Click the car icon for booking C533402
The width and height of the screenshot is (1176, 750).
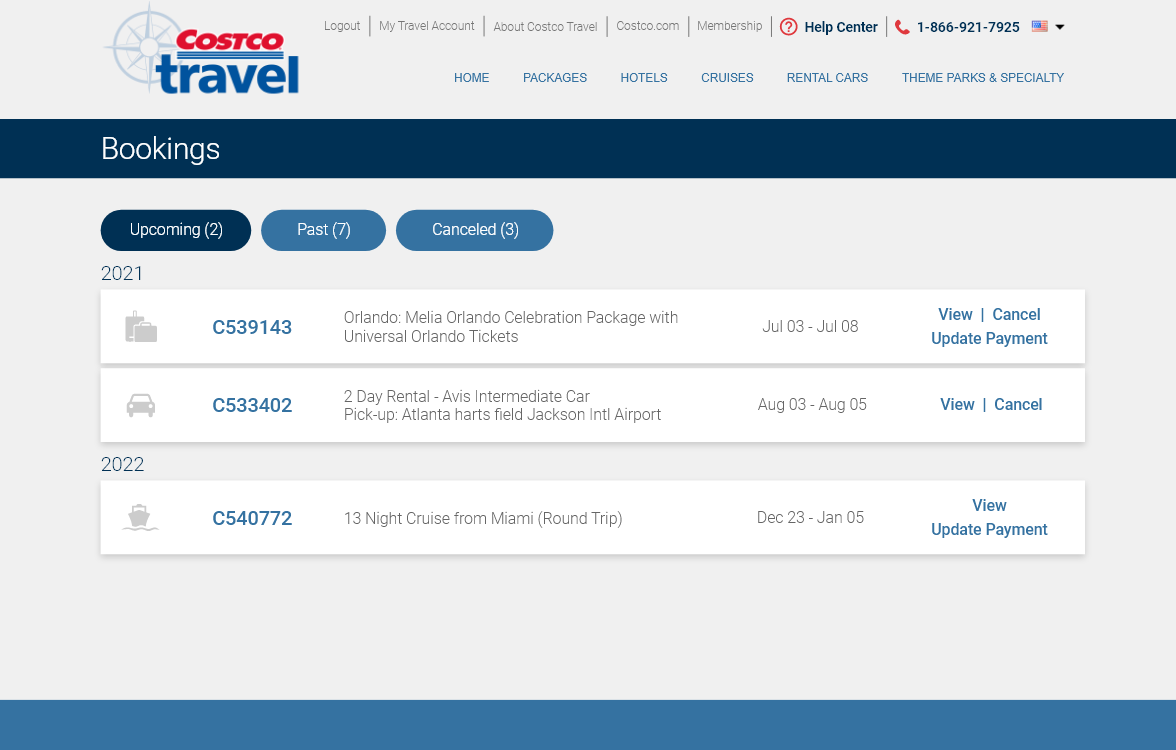pos(141,405)
